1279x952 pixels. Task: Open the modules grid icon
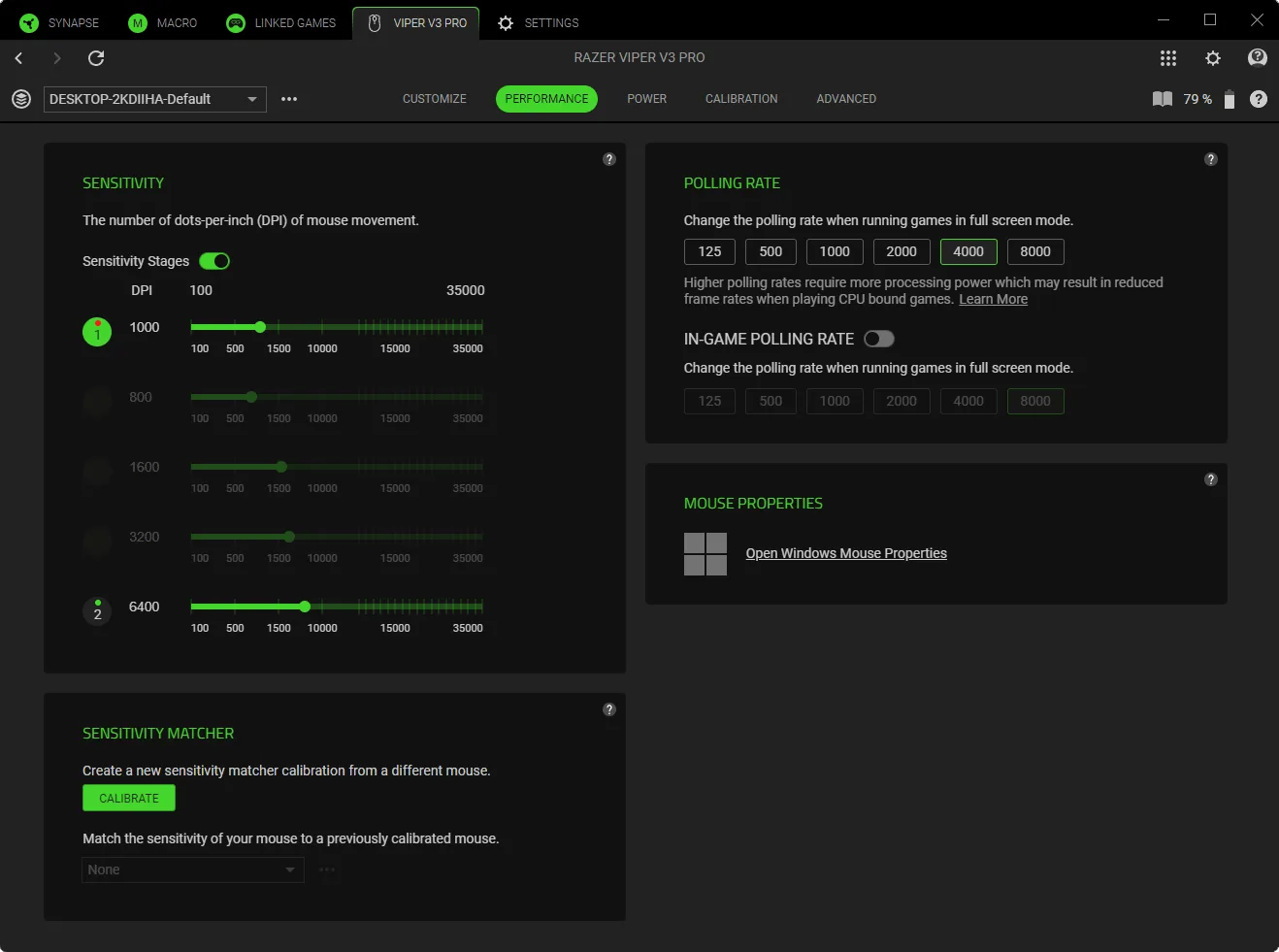point(1168,58)
